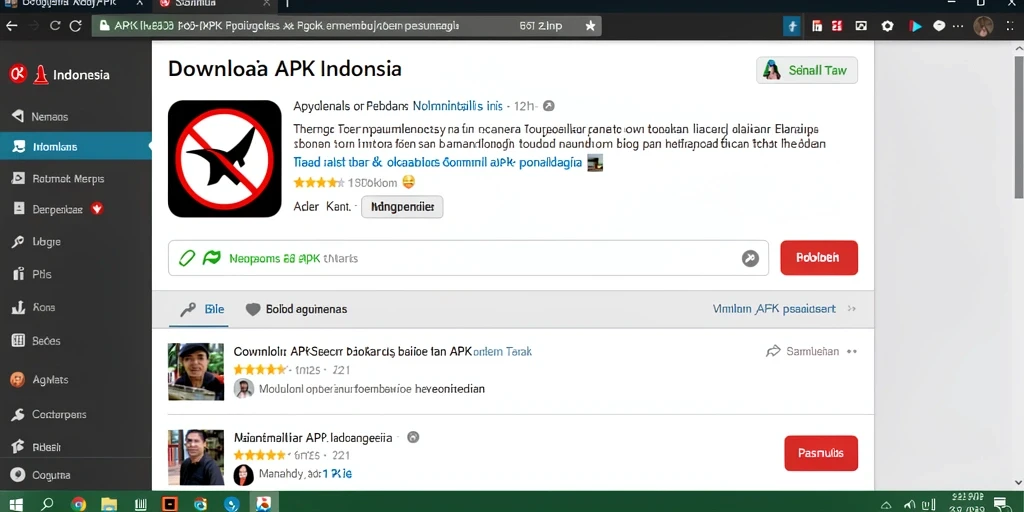
Task: Click the Samuehan share link
Action: (x=803, y=351)
